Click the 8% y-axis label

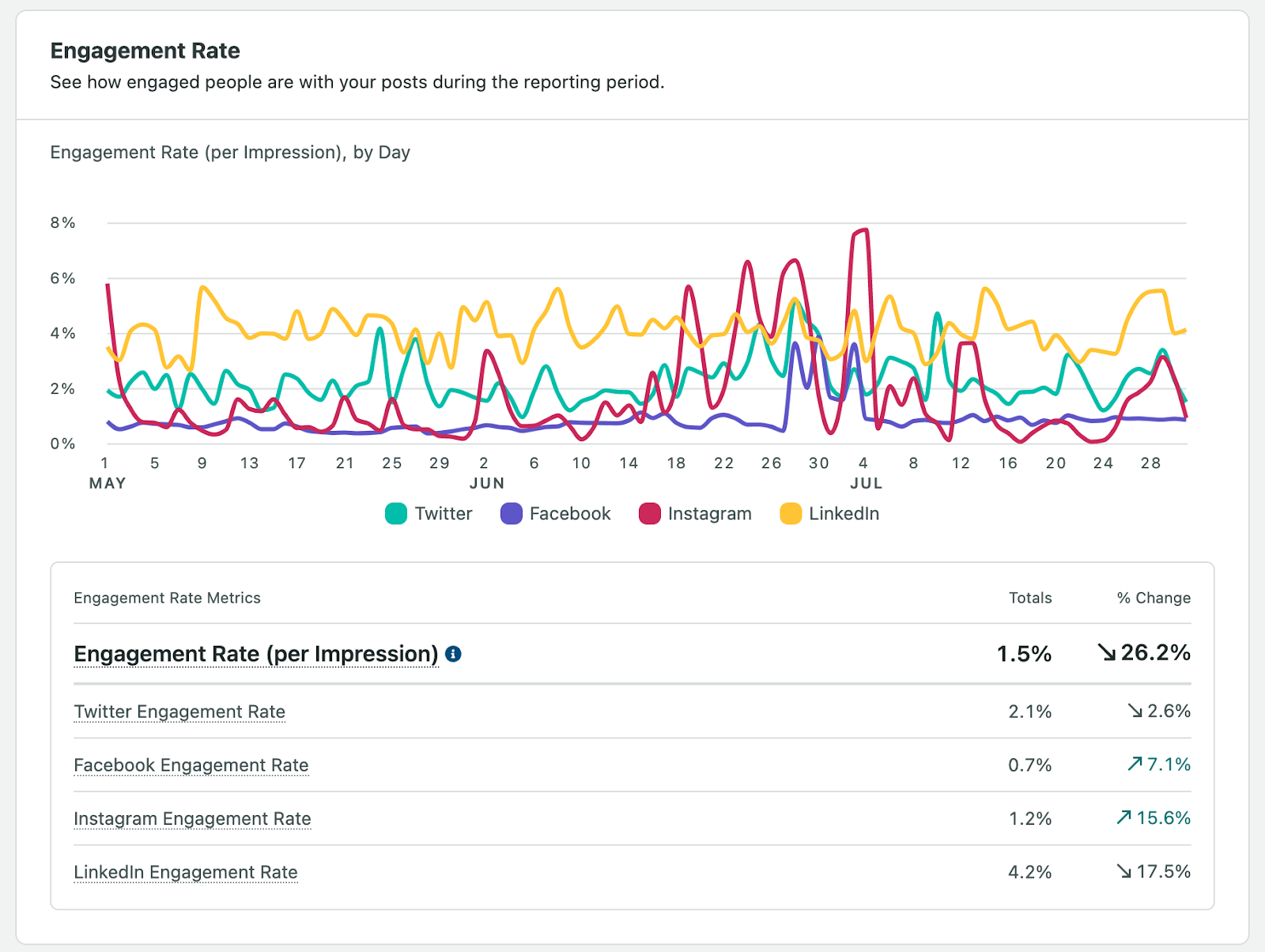tap(63, 223)
